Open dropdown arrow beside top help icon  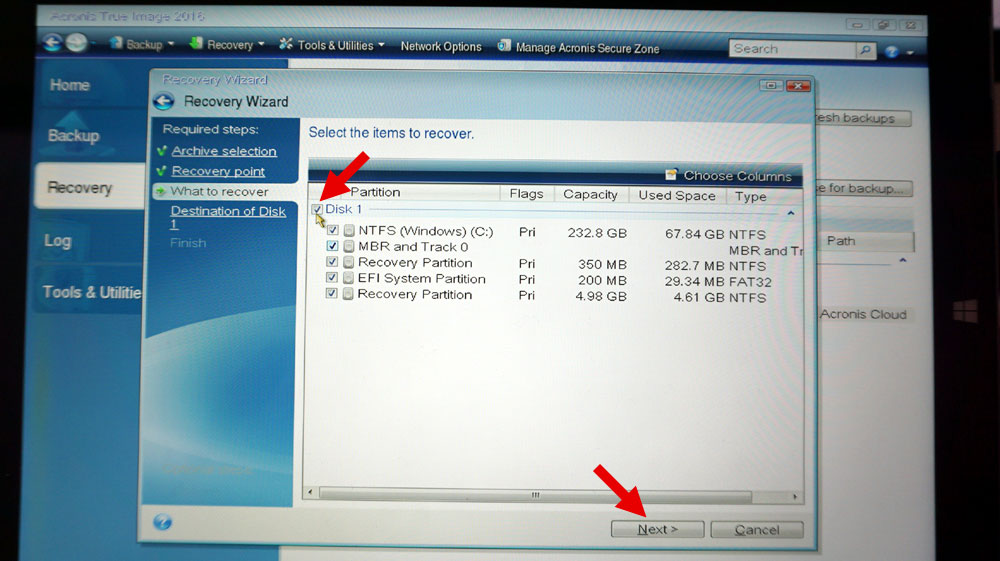click(x=910, y=53)
